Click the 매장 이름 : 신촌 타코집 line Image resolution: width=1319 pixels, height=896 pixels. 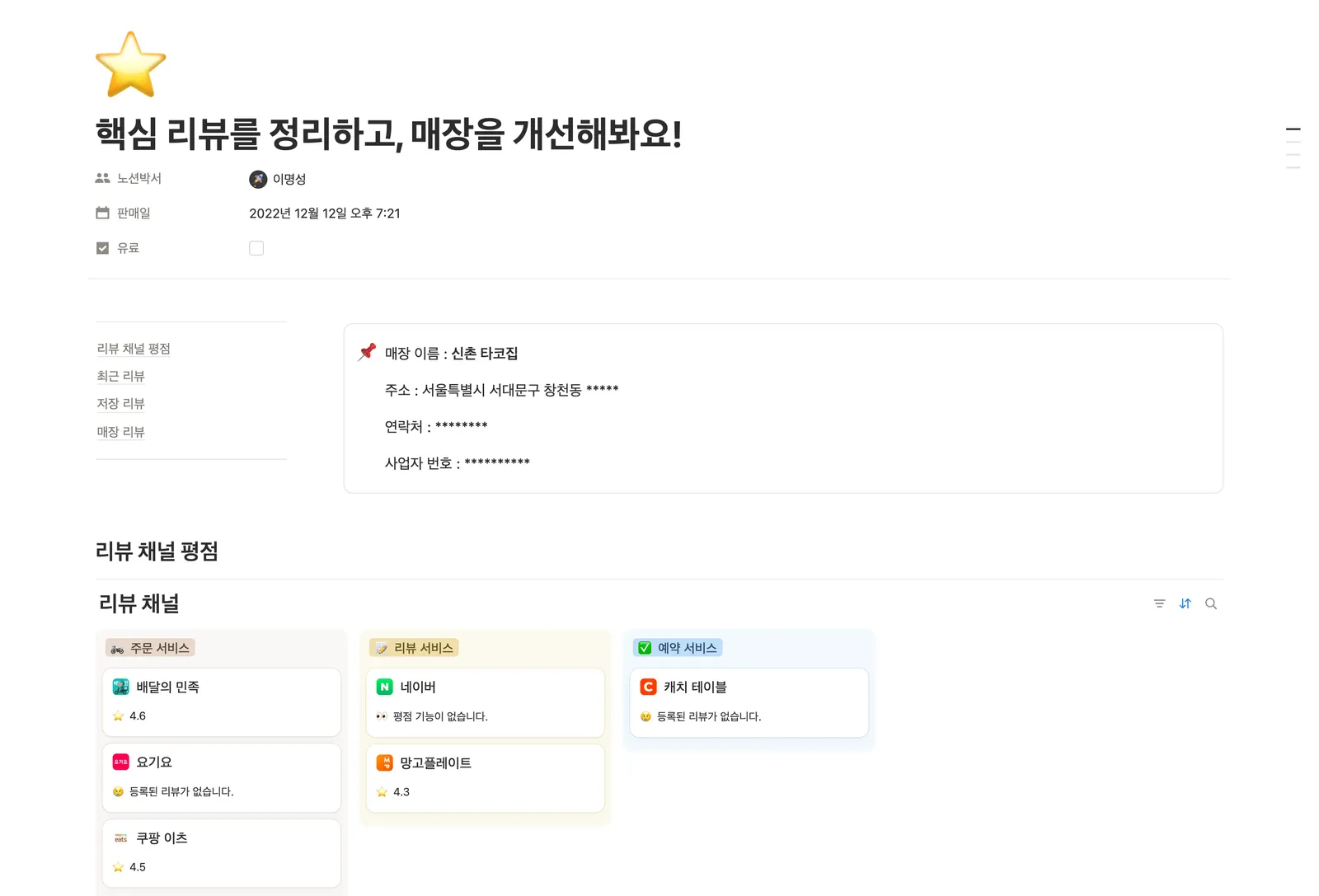coord(451,353)
